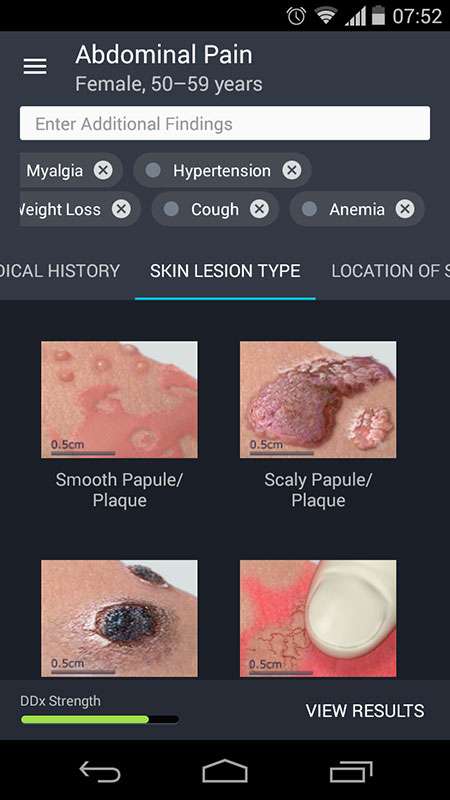Toggle the Cough status dot
This screenshot has height=800, width=450.
[x=171, y=209]
